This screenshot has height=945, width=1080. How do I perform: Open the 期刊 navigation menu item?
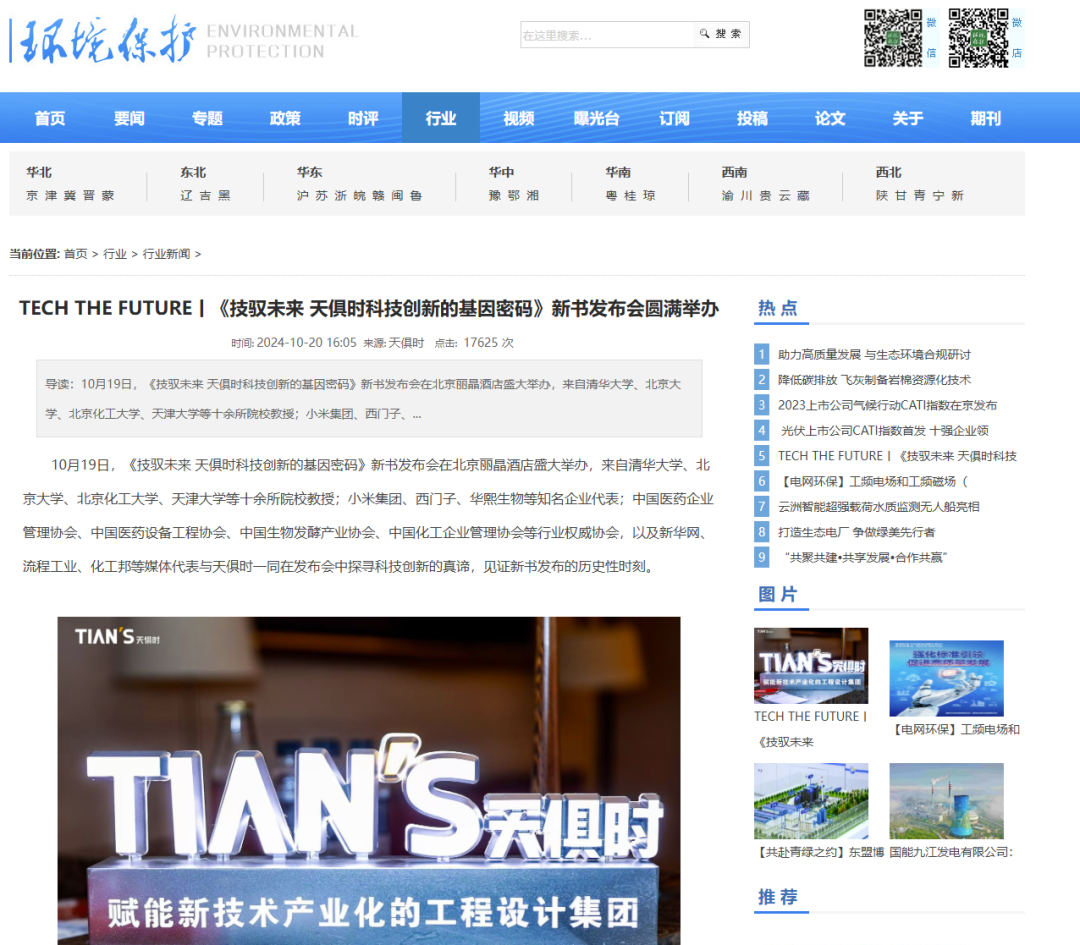(985, 118)
